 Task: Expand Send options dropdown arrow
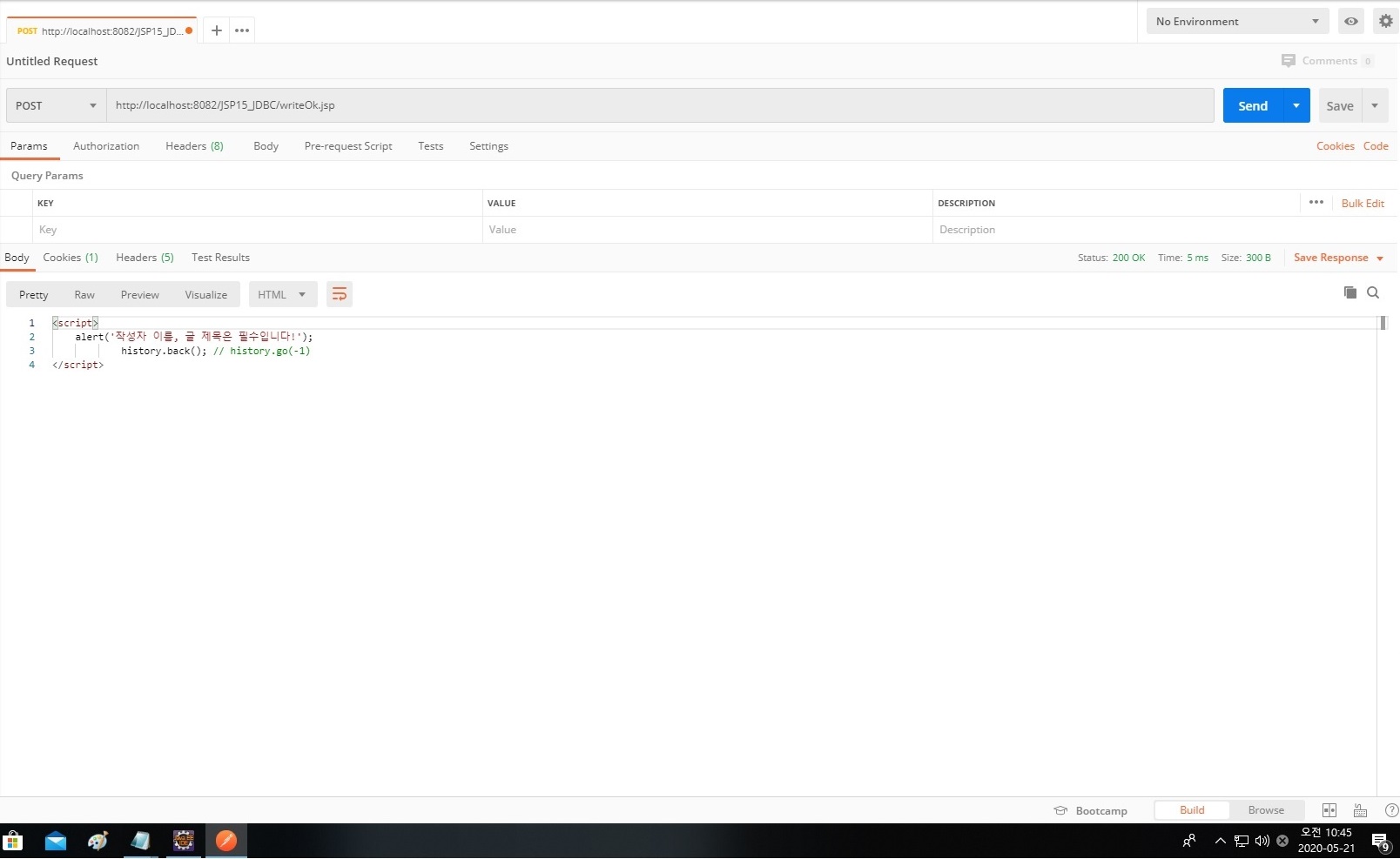1296,105
